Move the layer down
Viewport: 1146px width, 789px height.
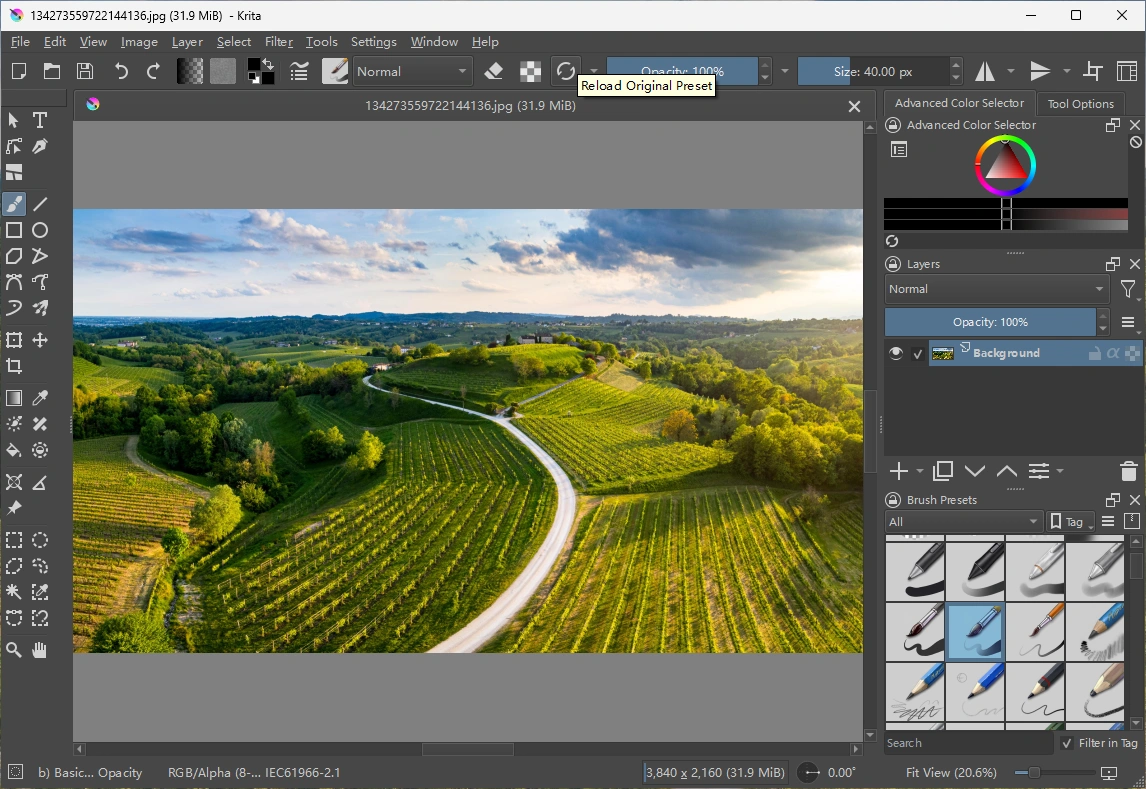pyautogui.click(x=975, y=471)
